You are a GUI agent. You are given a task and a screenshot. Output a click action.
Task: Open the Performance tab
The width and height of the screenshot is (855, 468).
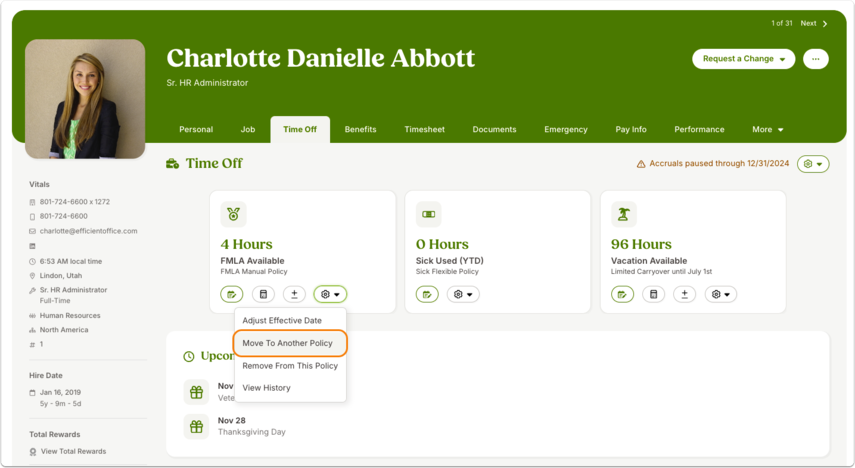(699, 130)
